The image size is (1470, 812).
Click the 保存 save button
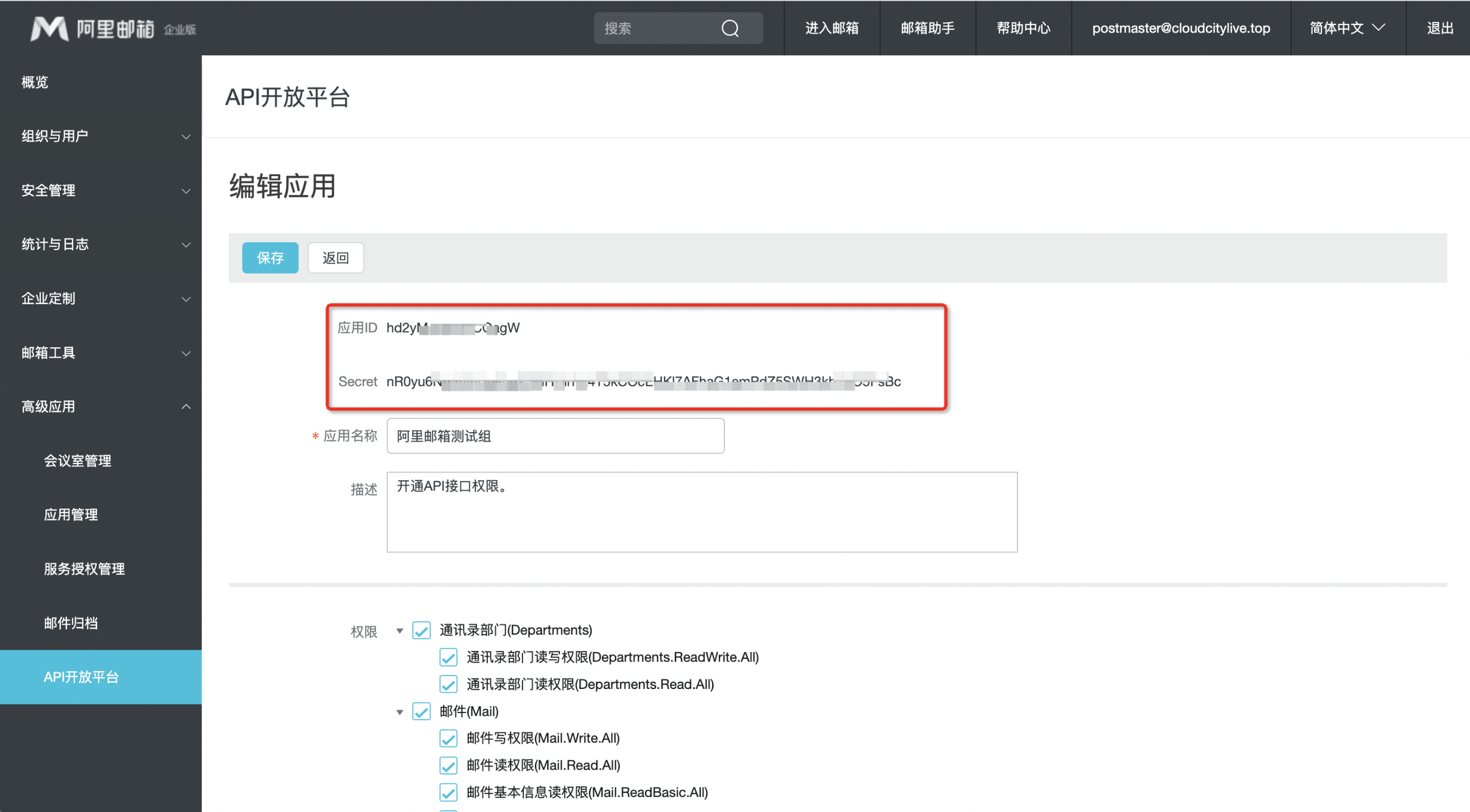pos(270,258)
